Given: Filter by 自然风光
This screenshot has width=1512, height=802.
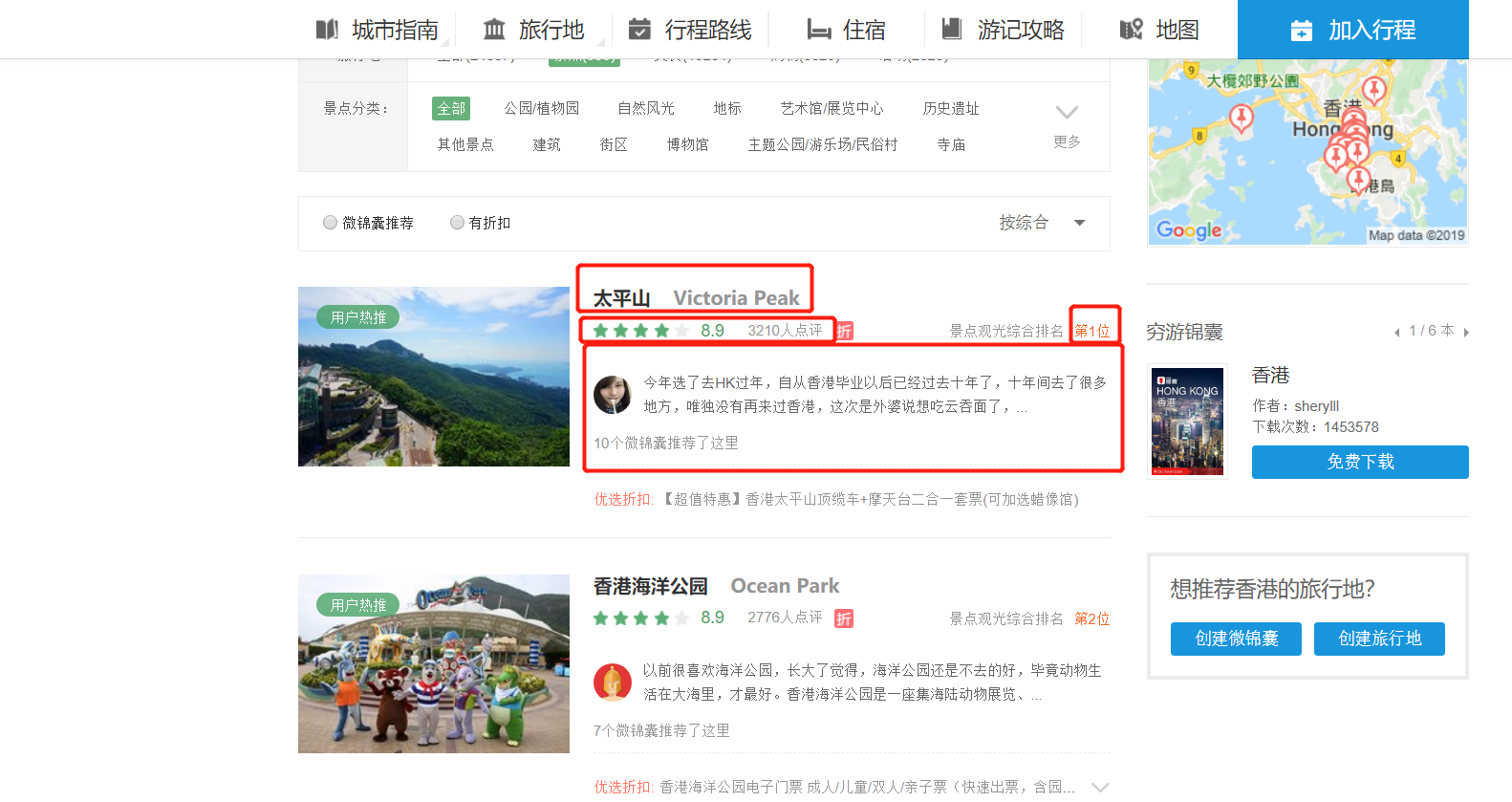Looking at the screenshot, I should pos(646,108).
